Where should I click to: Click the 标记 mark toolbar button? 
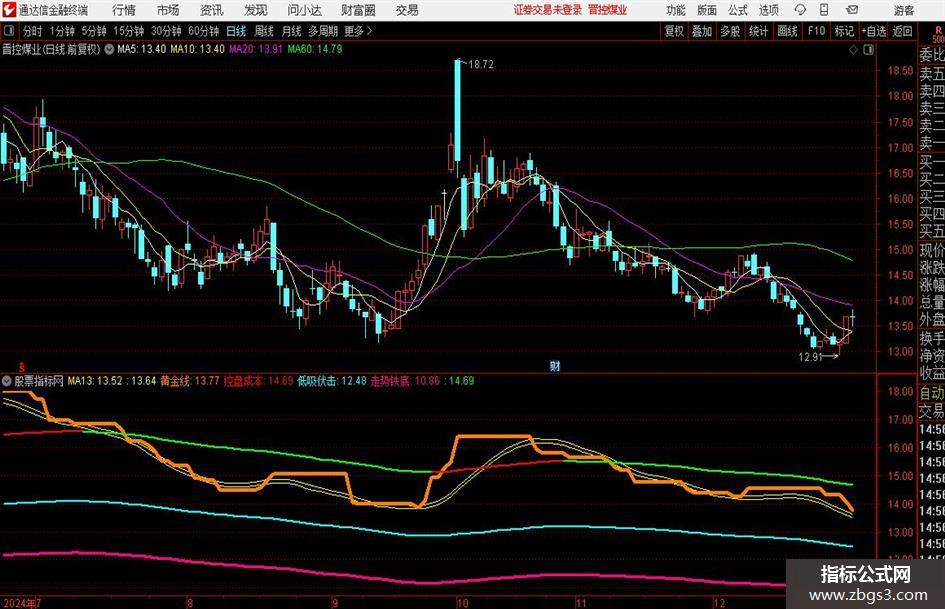point(844,31)
